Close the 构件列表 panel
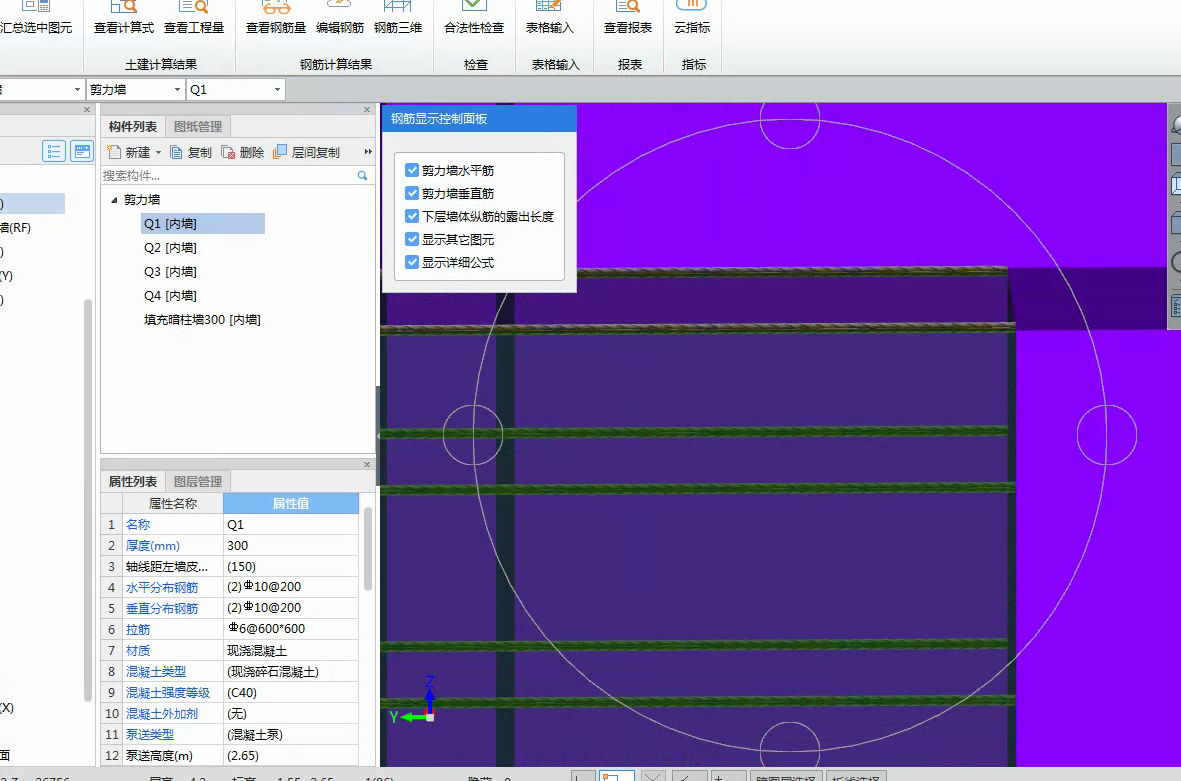The width and height of the screenshot is (1181, 781). coord(367,110)
